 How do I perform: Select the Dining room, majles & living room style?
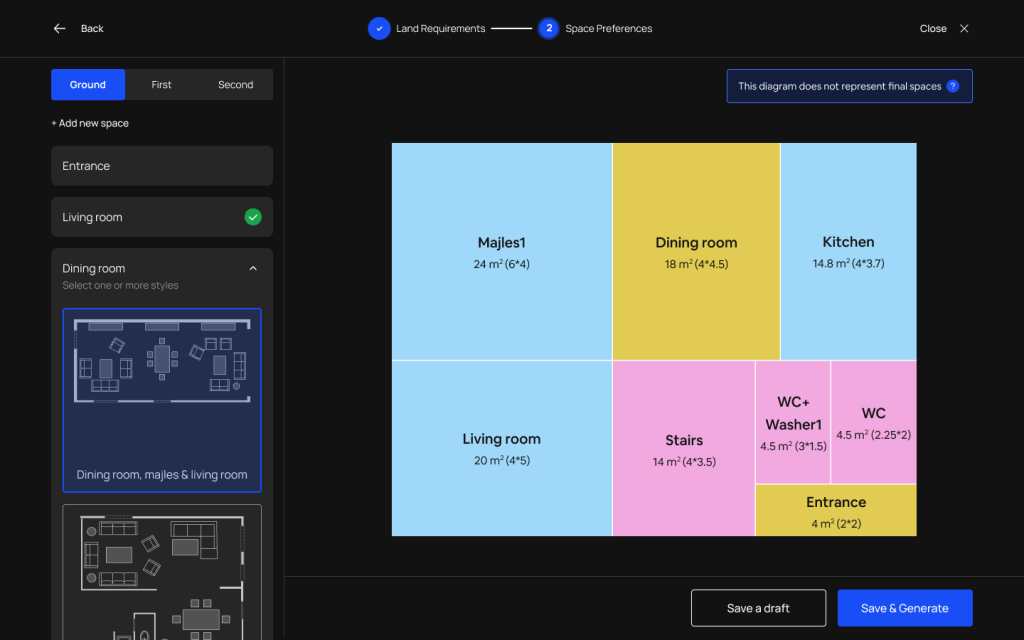tap(162, 400)
